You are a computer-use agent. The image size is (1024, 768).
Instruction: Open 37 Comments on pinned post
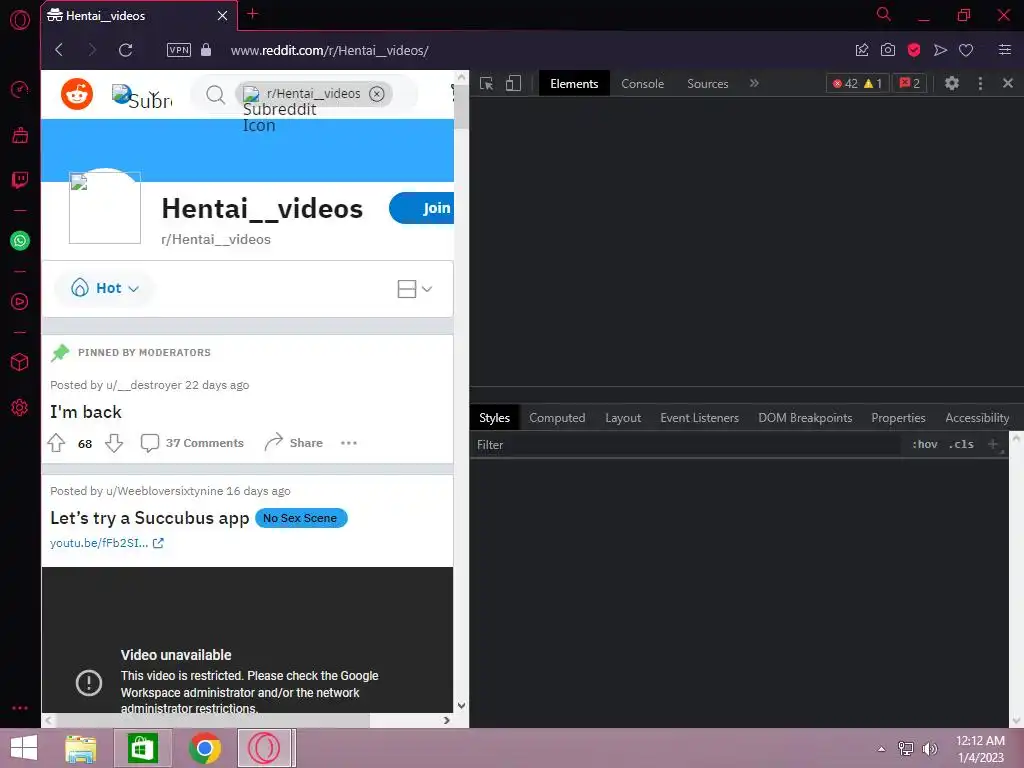[192, 443]
